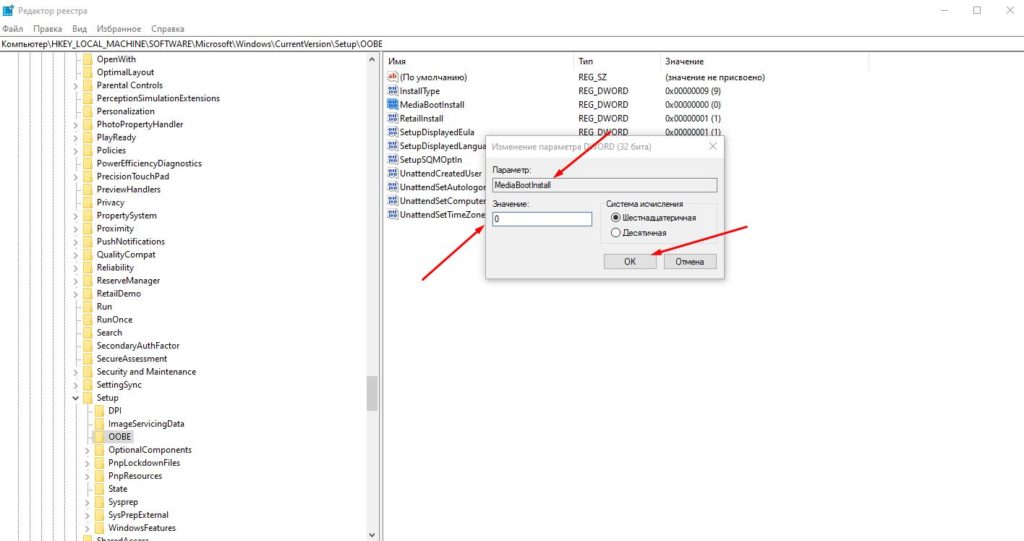Select the State tree item
1024x541 pixels.
click(x=118, y=489)
